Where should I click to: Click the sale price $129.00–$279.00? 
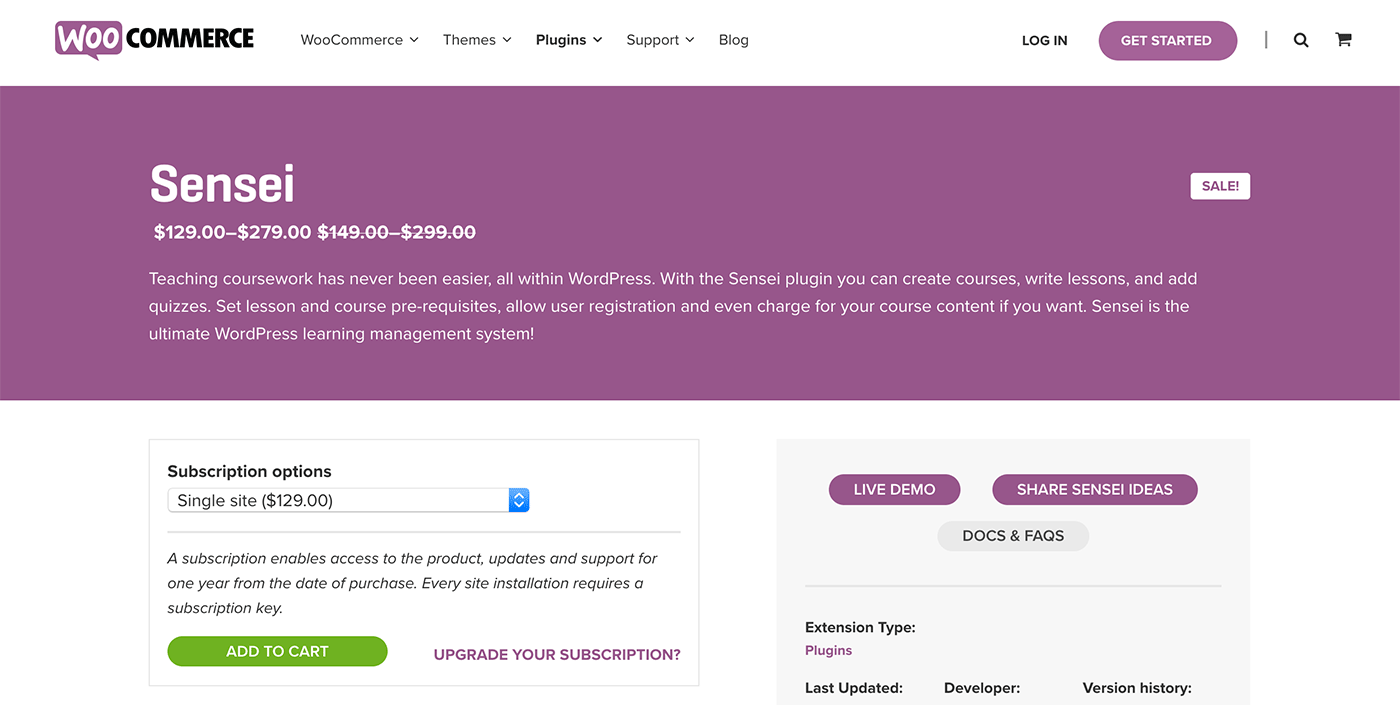tap(233, 232)
